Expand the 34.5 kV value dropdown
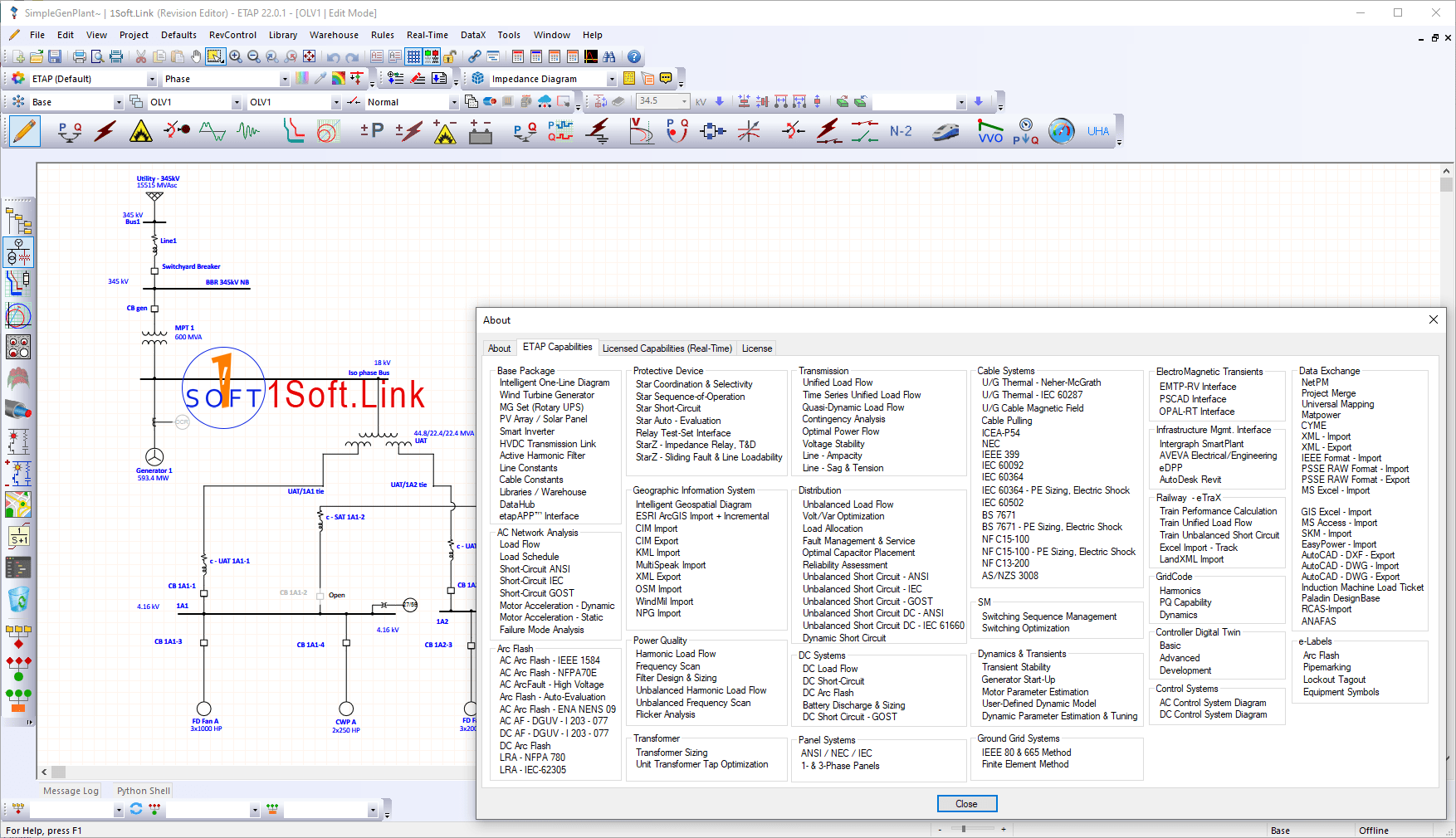Viewport: 1456px width, 838px height. tap(685, 101)
